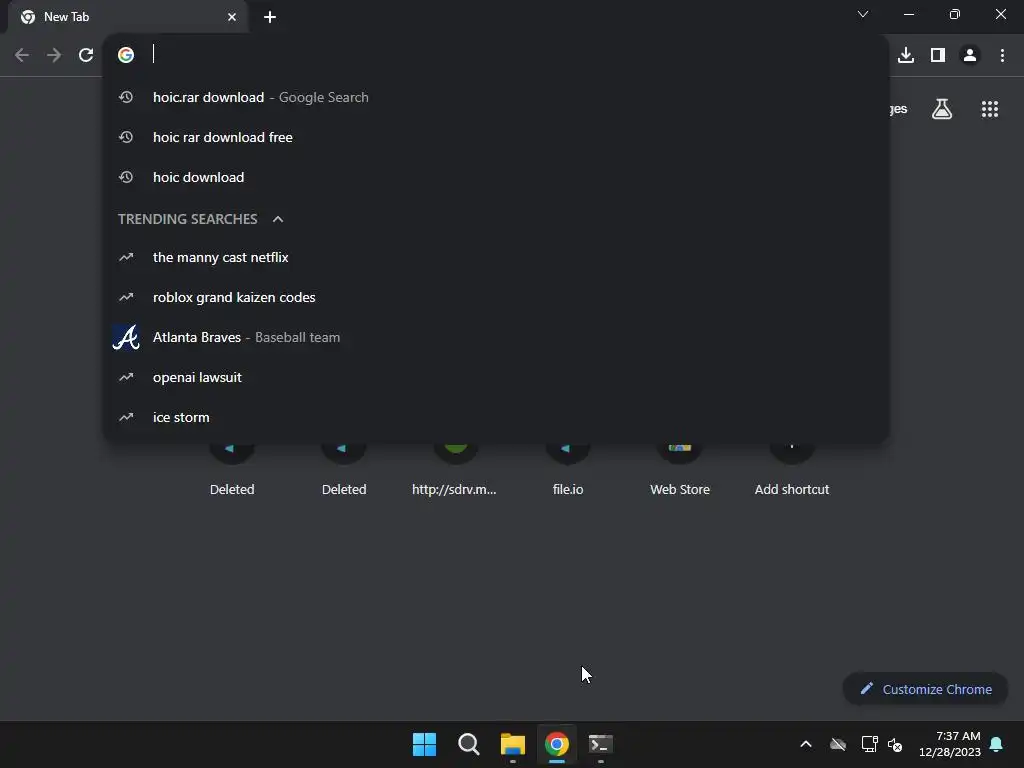This screenshot has height=768, width=1024.
Task: Toggle the side panel icon
Action: (938, 56)
